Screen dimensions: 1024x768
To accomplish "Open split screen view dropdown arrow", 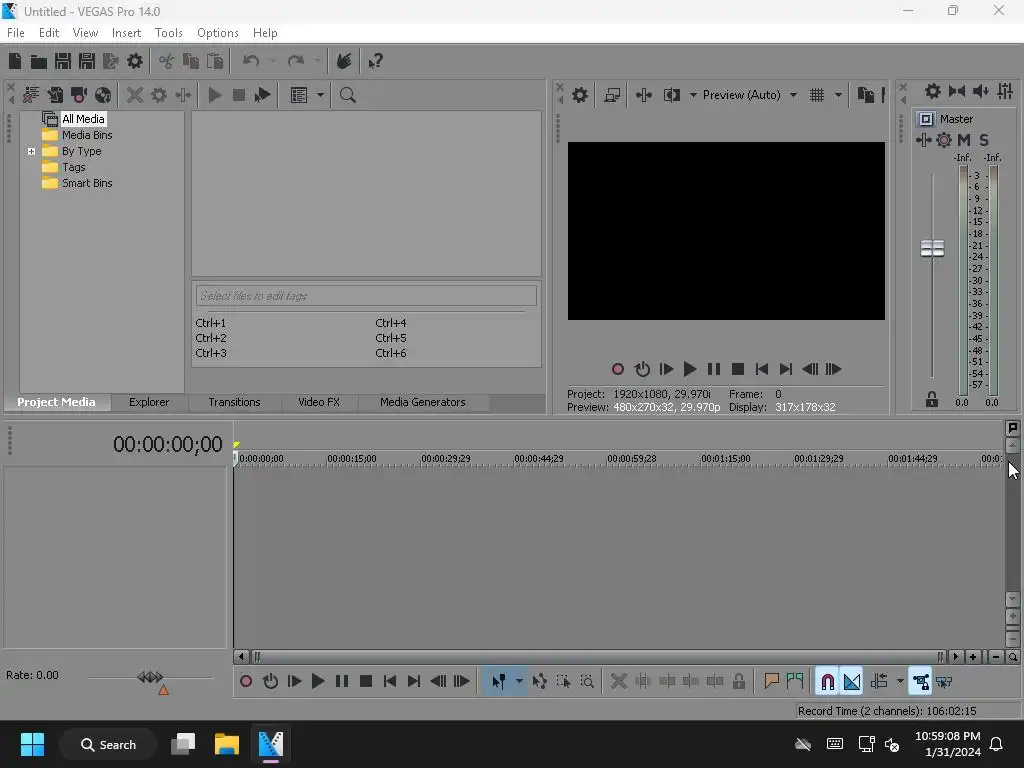I will [693, 95].
